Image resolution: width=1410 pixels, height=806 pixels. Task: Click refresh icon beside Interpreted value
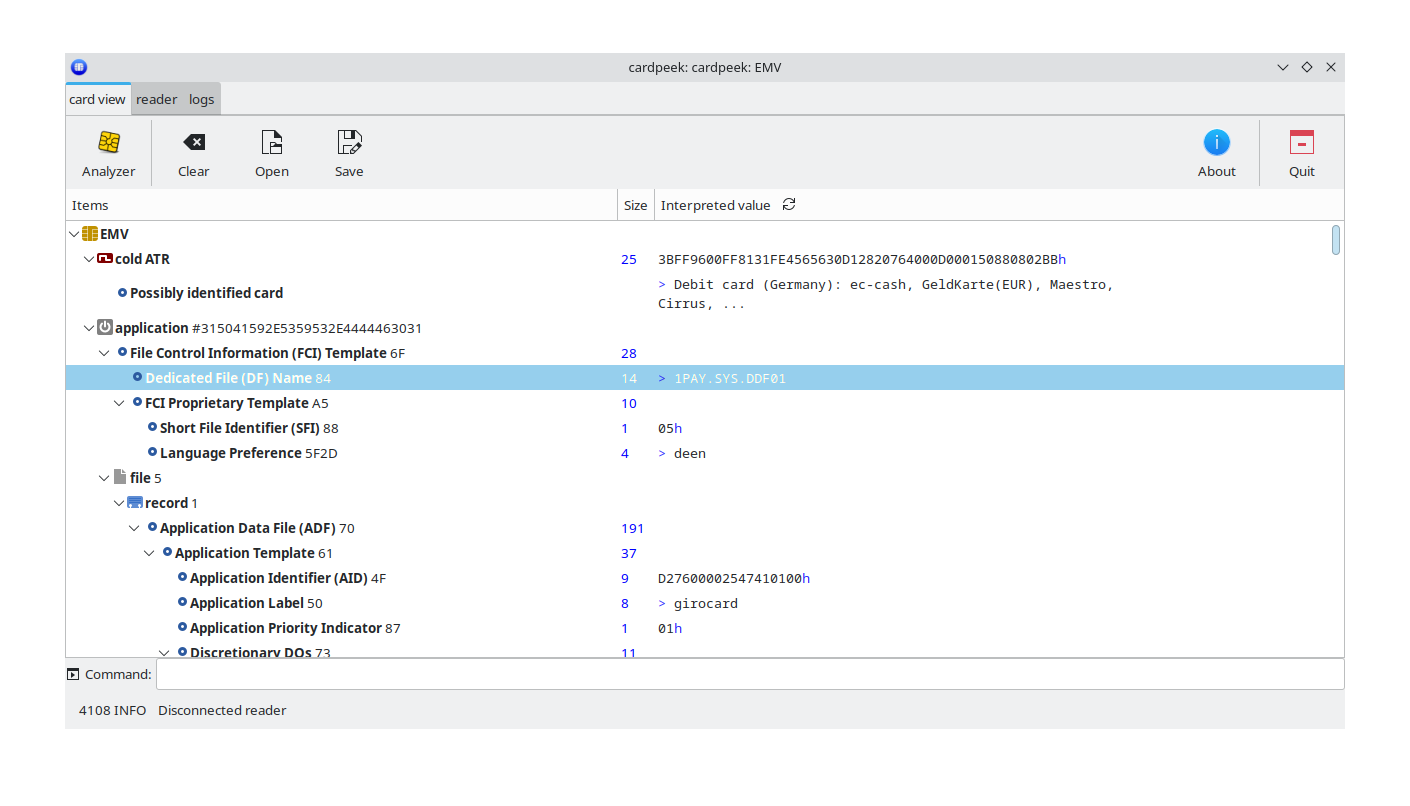click(x=789, y=204)
